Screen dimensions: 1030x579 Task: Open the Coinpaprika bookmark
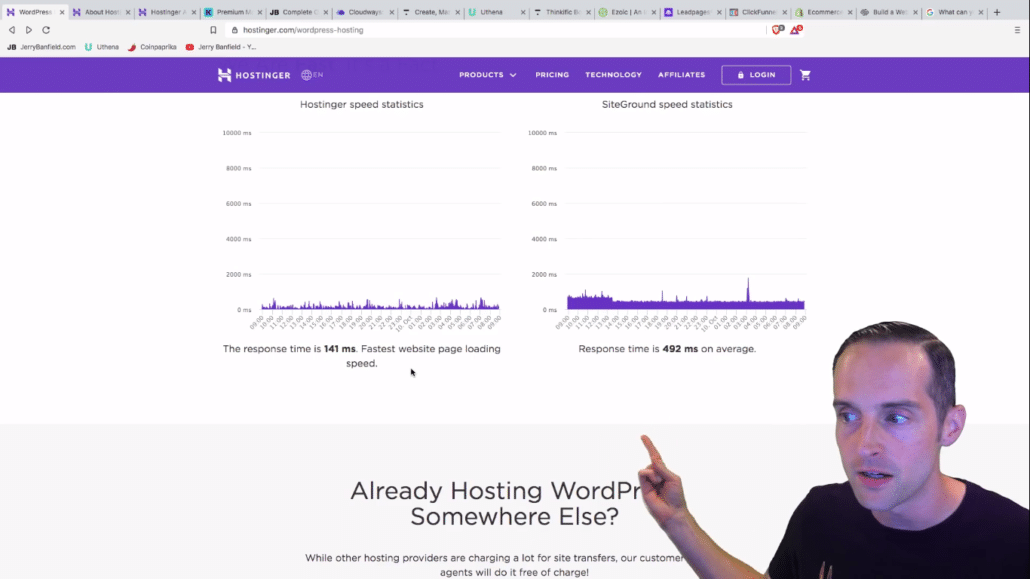[152, 47]
